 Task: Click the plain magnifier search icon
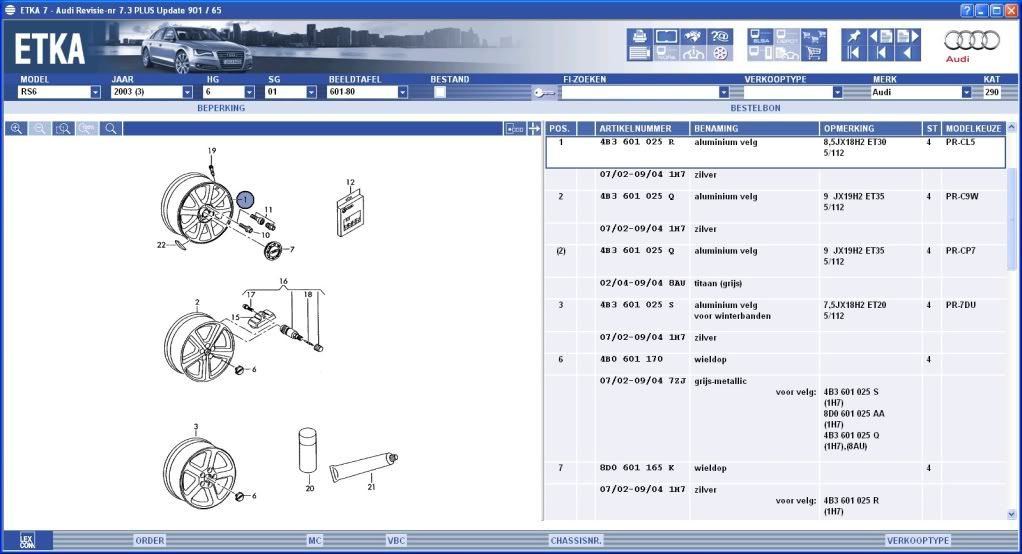click(111, 128)
